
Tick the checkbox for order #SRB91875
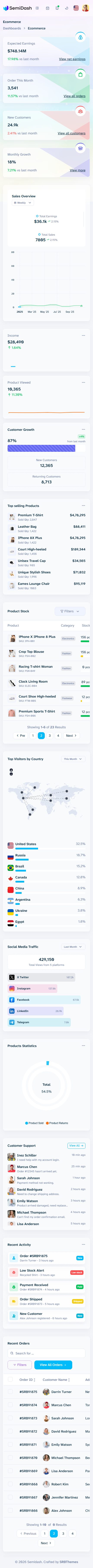pyautogui.click(x=10, y=1391)
